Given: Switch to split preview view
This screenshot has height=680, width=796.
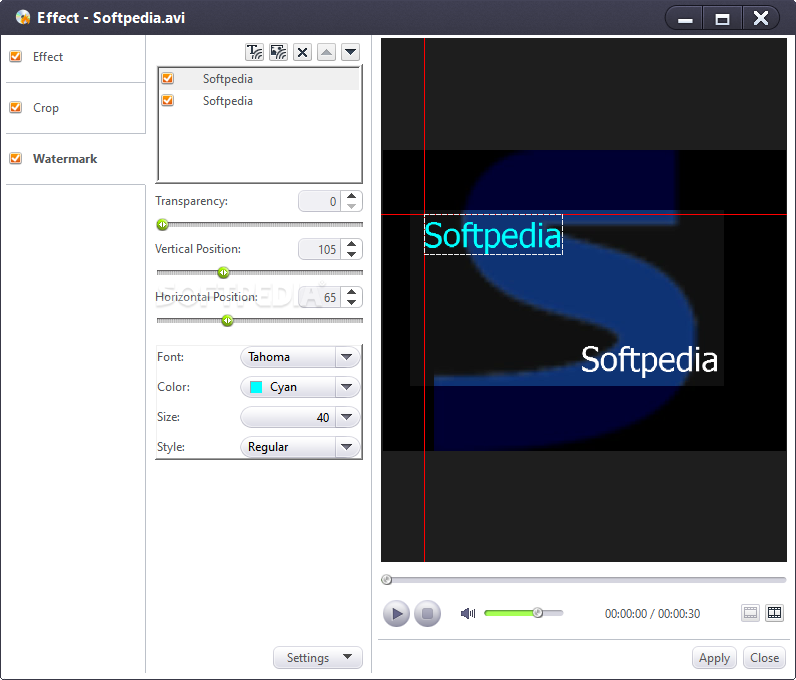Looking at the screenshot, I should click(775, 613).
